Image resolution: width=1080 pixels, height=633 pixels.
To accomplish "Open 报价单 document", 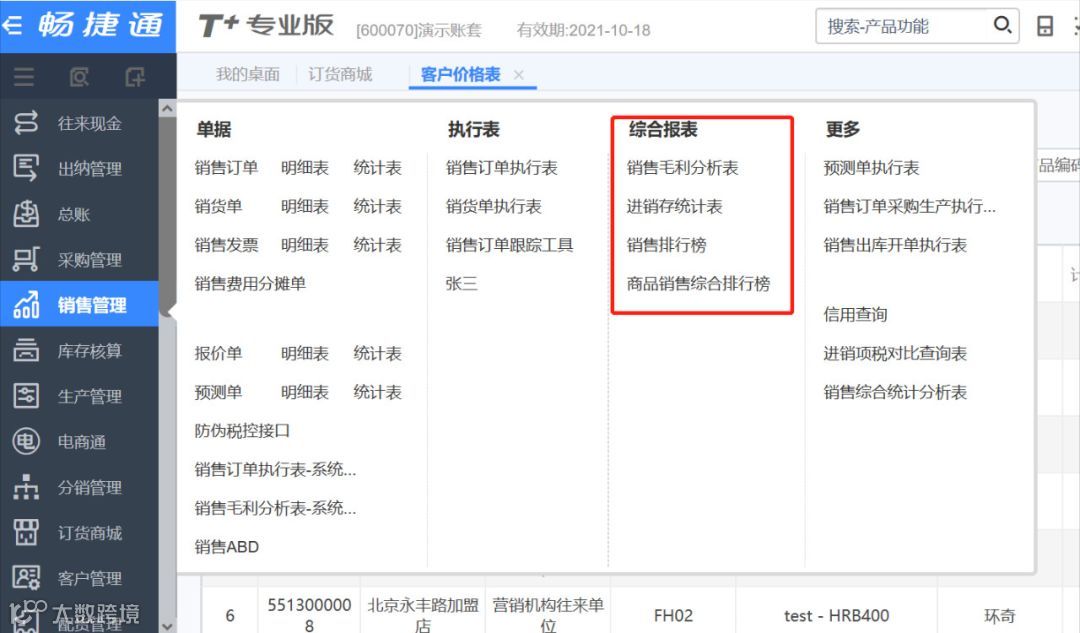I will pos(218,354).
